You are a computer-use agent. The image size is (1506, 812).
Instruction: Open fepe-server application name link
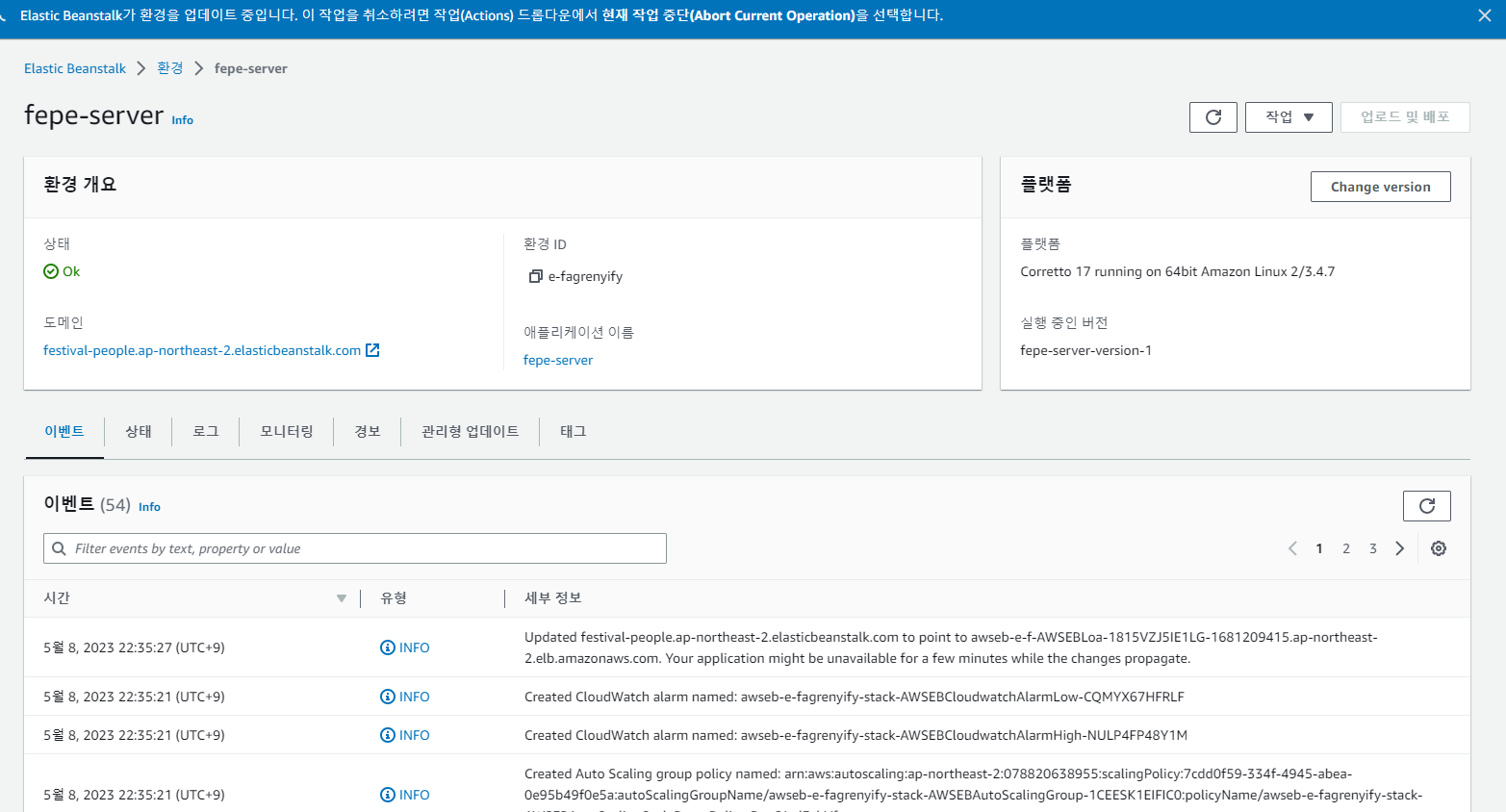coord(558,360)
